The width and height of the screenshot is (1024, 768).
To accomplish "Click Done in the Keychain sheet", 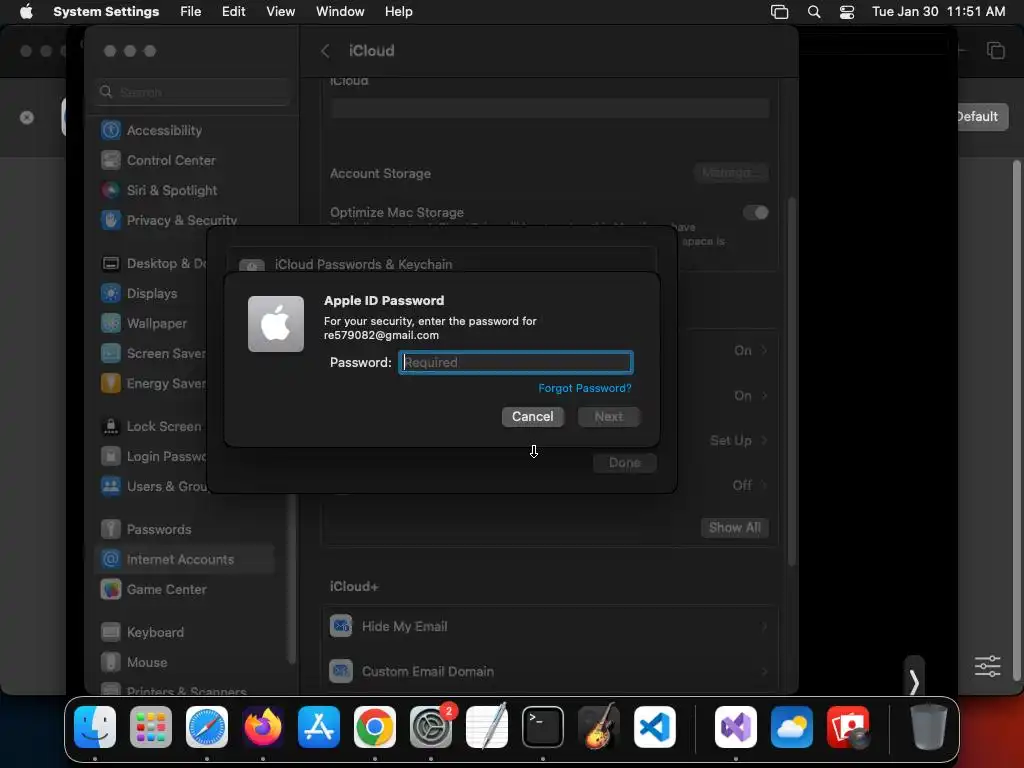I will 625,463.
